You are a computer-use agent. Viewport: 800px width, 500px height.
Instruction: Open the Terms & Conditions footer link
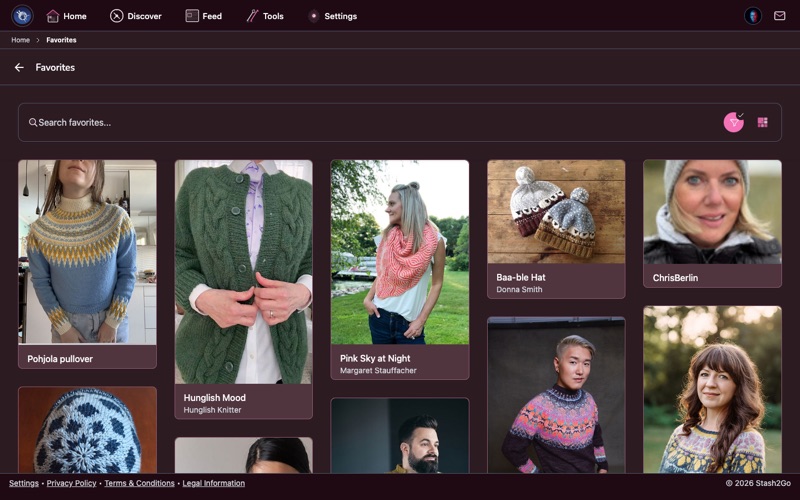point(139,483)
